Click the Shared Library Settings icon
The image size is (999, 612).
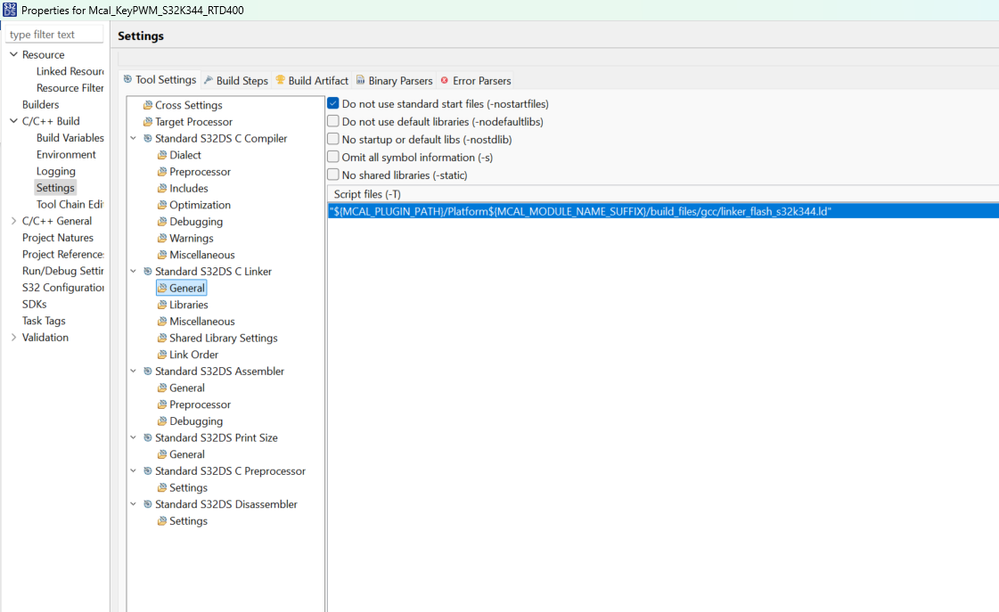(x=162, y=338)
